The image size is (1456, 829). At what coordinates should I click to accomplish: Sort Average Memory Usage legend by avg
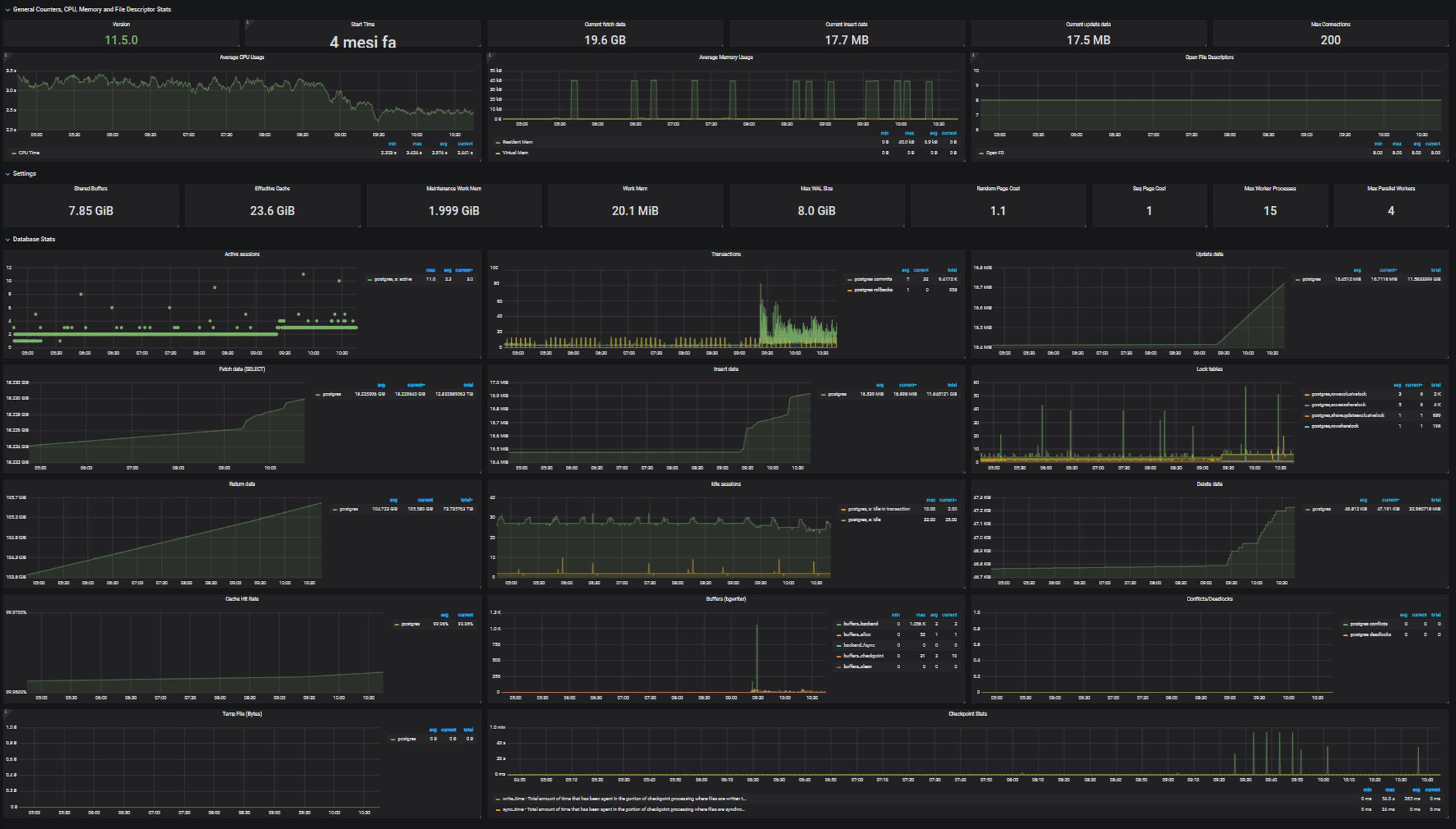tap(933, 133)
